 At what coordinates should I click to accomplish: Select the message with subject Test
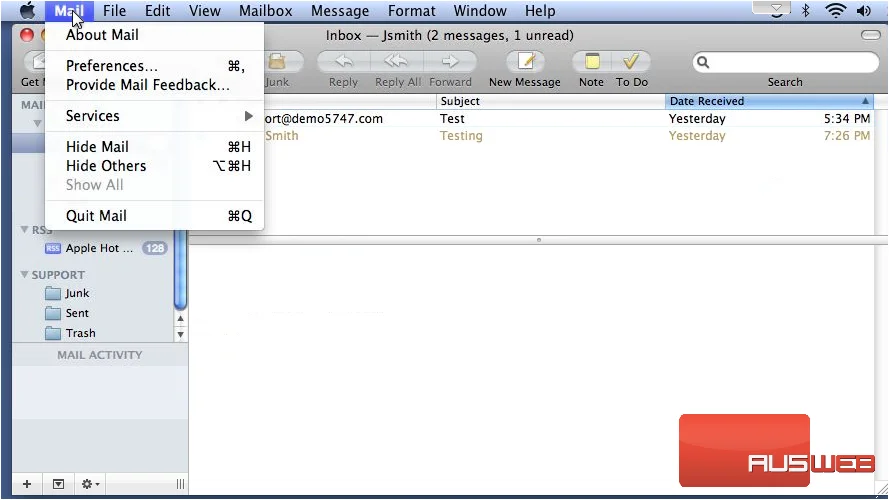568,118
